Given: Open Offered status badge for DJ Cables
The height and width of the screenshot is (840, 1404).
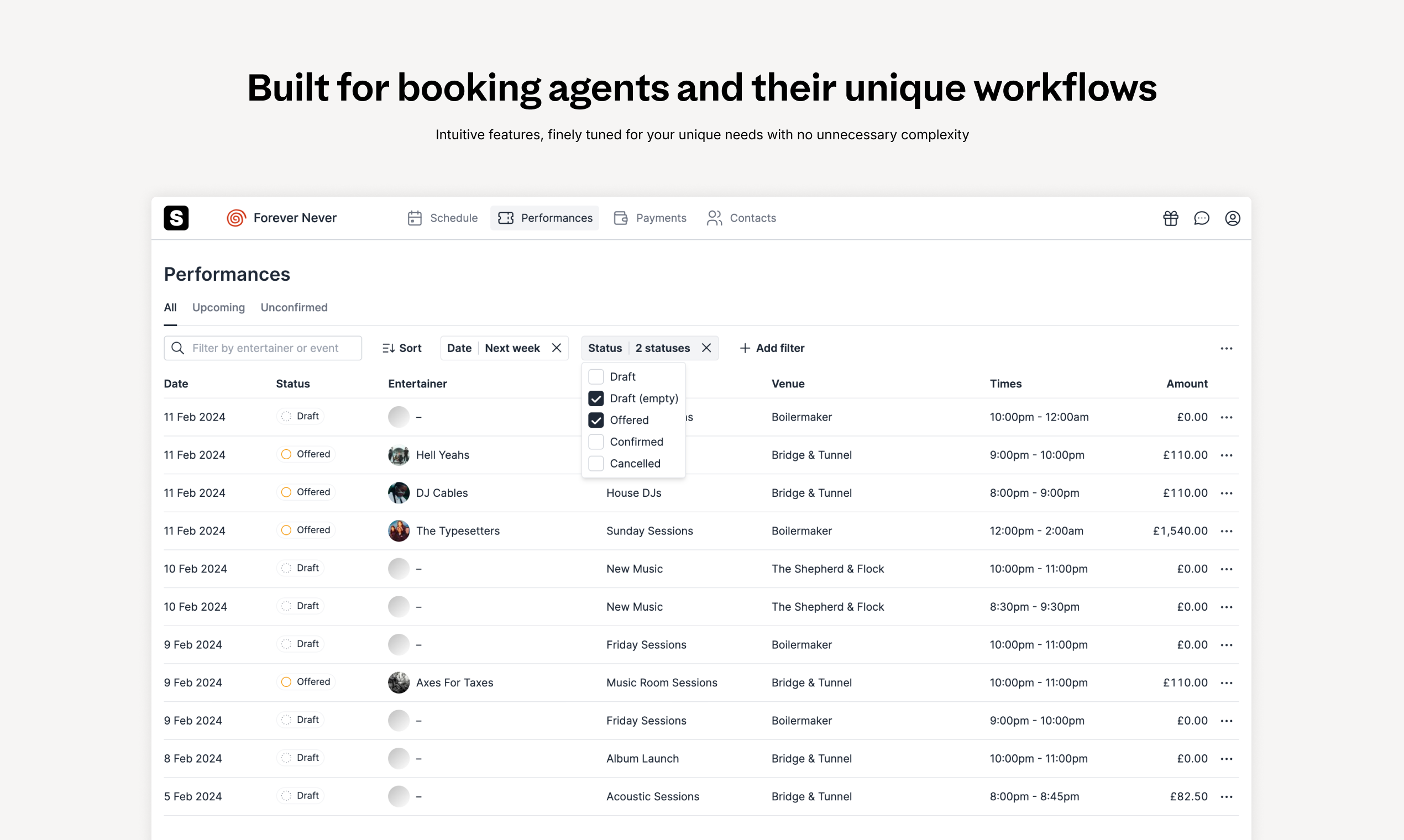Looking at the screenshot, I should click(306, 492).
